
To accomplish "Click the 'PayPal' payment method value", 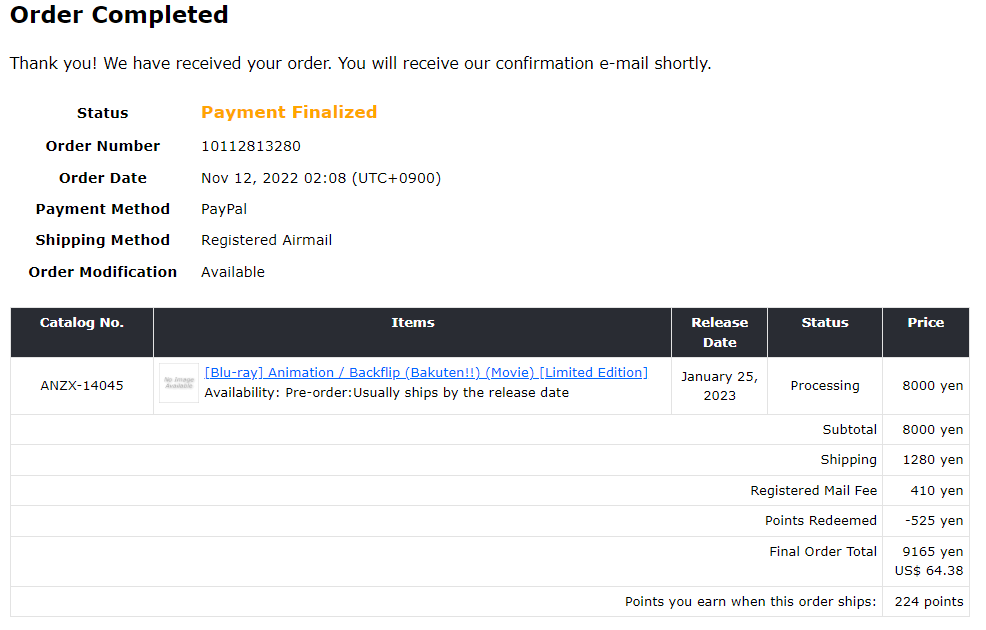I will (224, 209).
